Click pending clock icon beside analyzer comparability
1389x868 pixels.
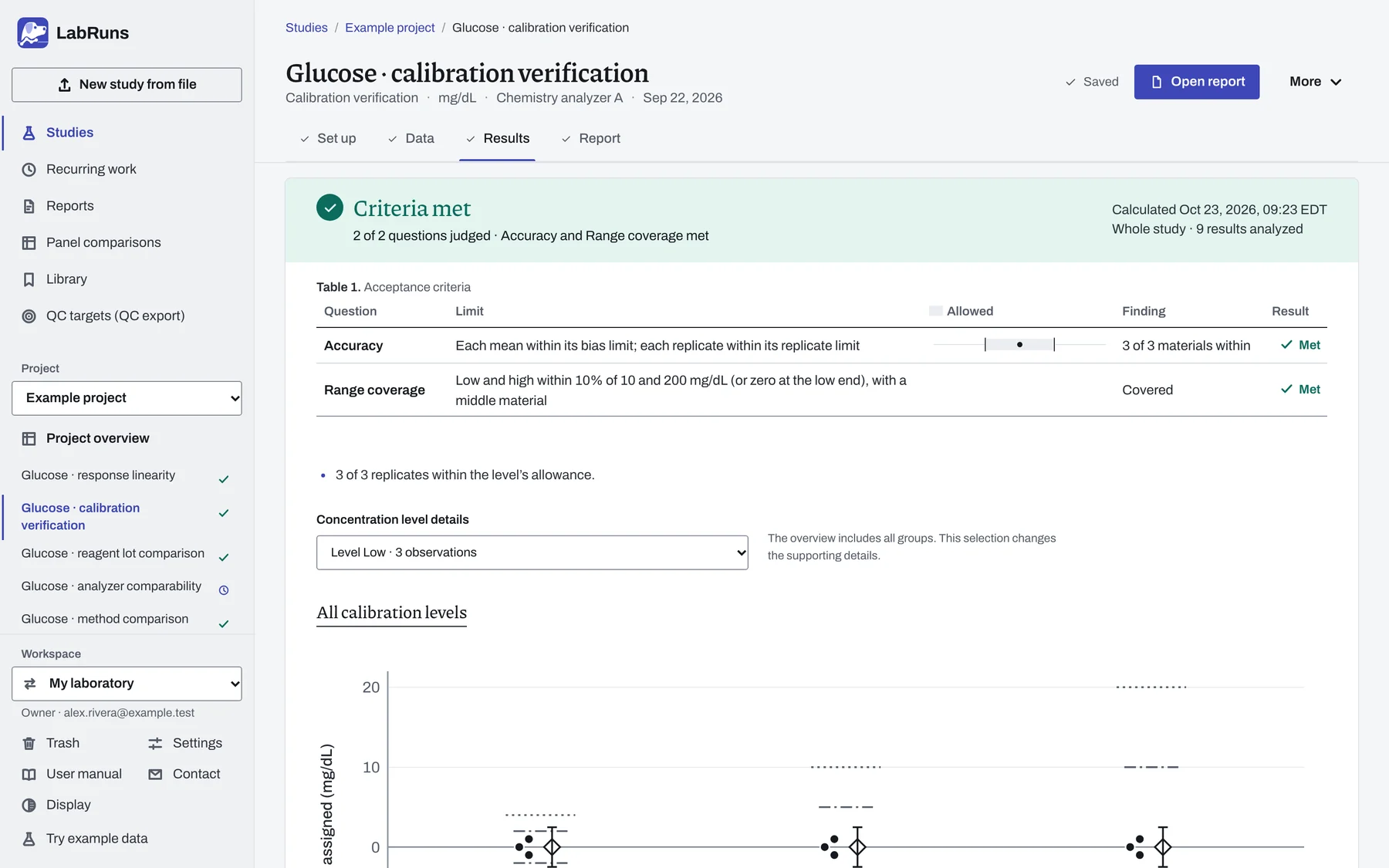pos(224,590)
